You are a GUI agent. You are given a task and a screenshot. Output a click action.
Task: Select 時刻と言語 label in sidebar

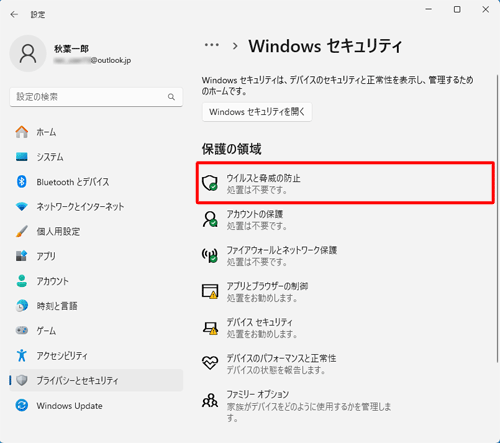(57, 306)
